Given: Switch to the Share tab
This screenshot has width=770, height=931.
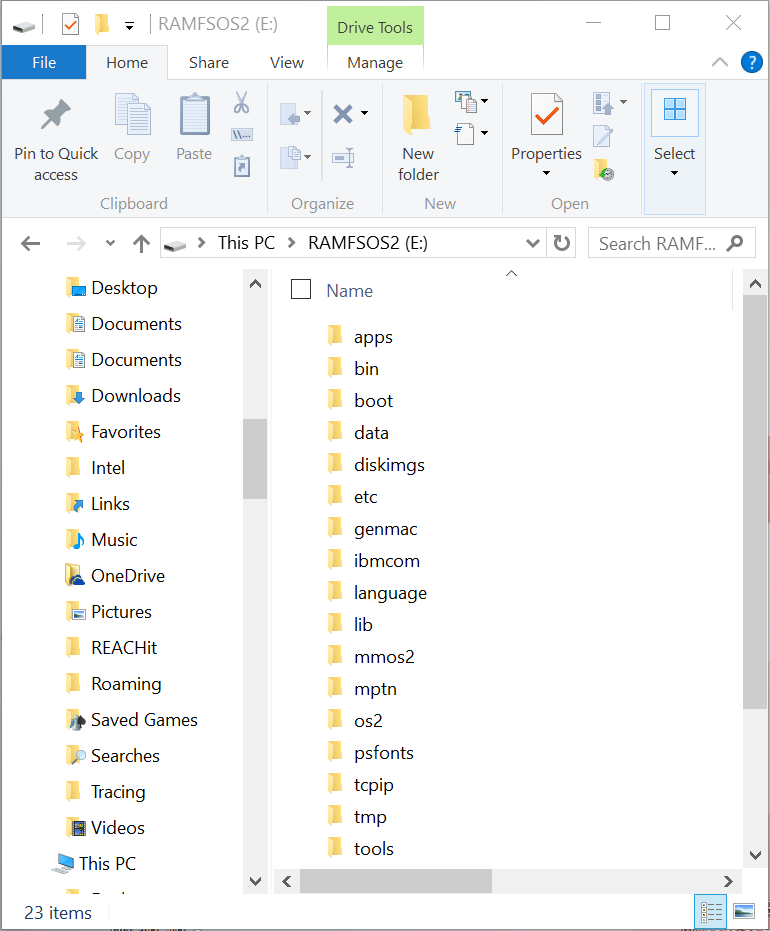Looking at the screenshot, I should tap(208, 62).
